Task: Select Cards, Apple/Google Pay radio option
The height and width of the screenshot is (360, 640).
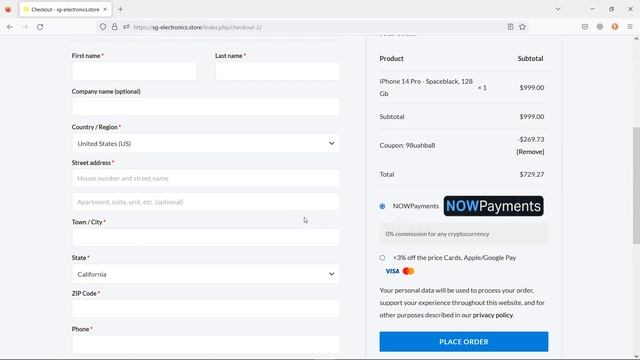Action: pos(382,258)
